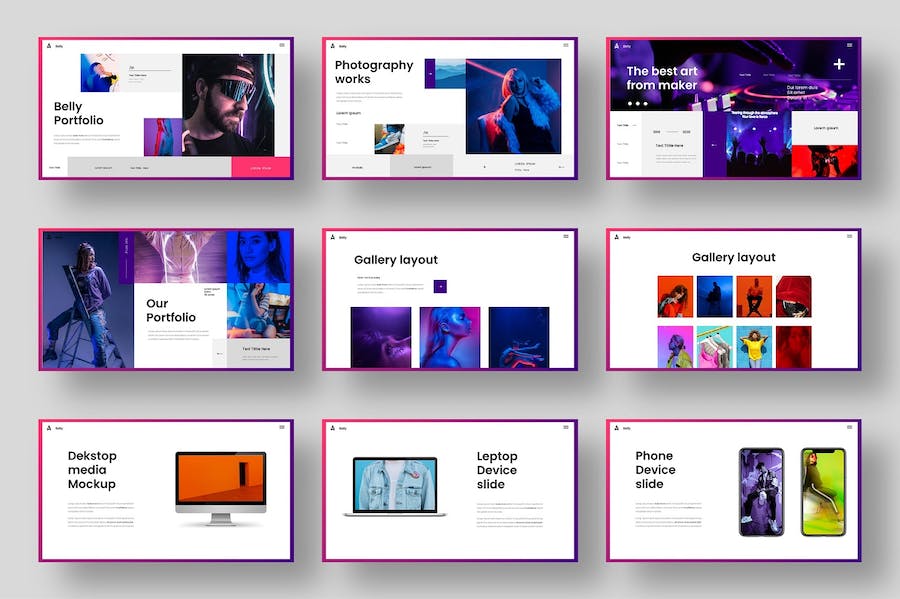The image size is (900, 599).
Task: Click the 'Lorem ipsum' white box on art slide
Action: coord(825,128)
